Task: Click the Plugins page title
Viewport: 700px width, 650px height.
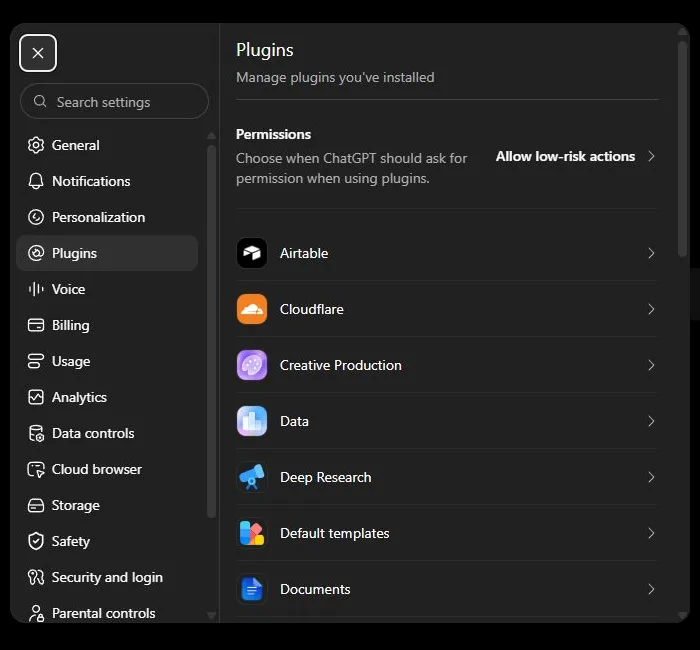Action: (265, 50)
